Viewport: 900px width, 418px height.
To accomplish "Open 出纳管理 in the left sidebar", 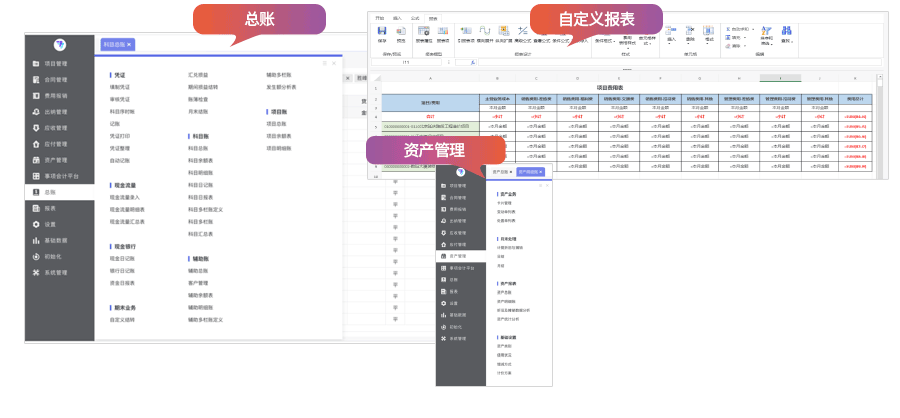I will coord(36,112).
